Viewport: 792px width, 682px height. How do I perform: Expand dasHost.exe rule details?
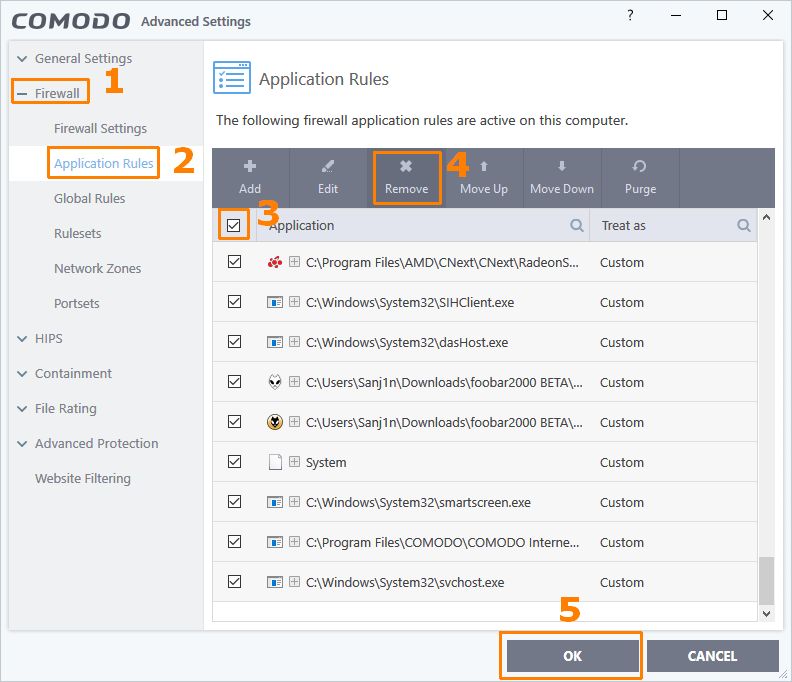tap(294, 342)
